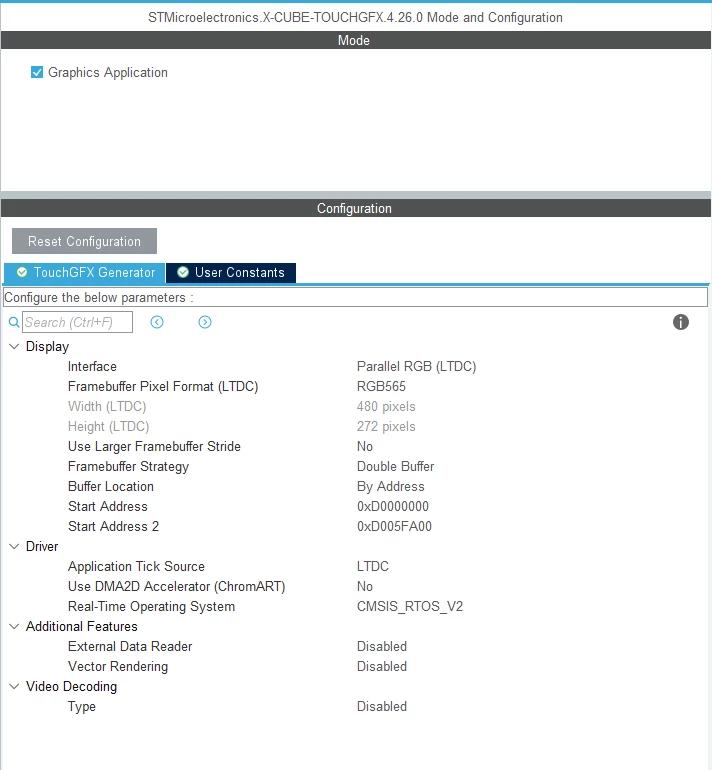Edit Start Address value 0xD0000000
This screenshot has height=770, width=712.
pos(392,506)
